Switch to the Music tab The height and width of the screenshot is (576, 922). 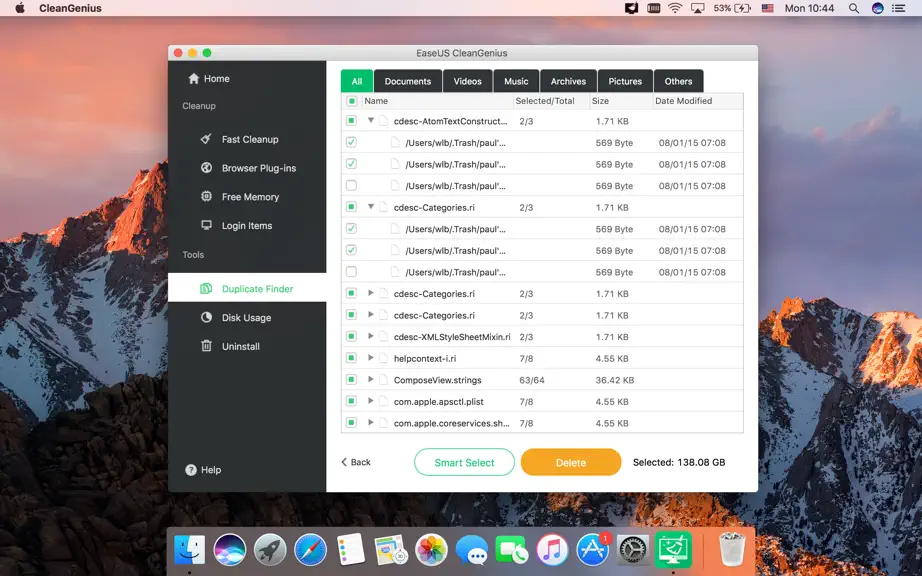point(516,81)
